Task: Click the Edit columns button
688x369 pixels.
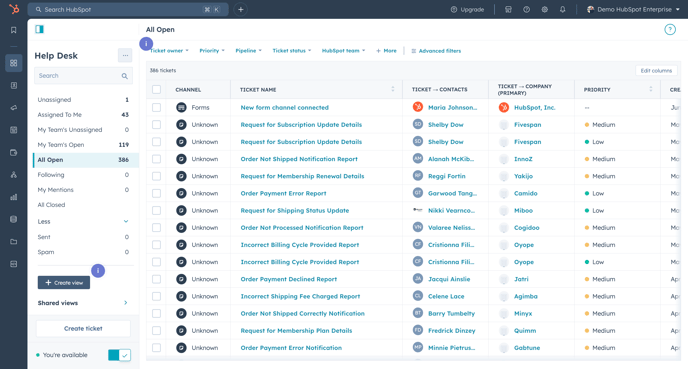Action: point(656,70)
